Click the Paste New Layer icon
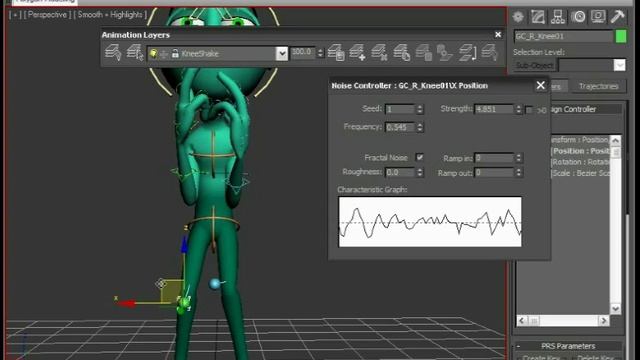The width and height of the screenshot is (640, 360). click(x=445, y=53)
